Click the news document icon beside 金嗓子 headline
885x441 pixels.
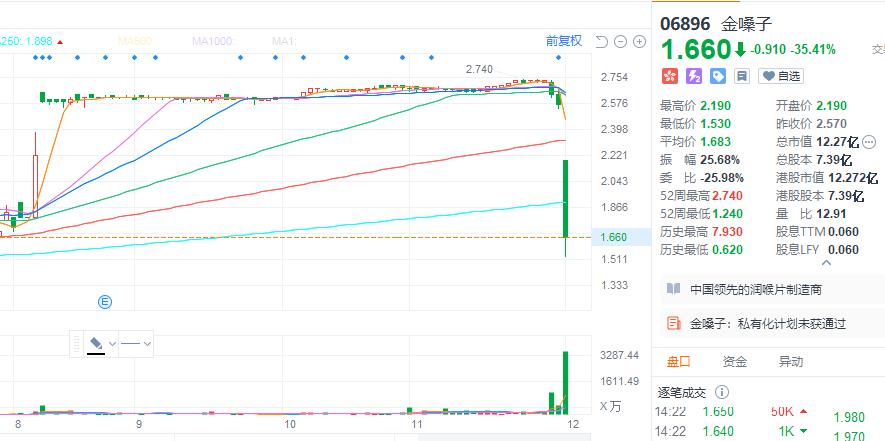click(x=673, y=324)
